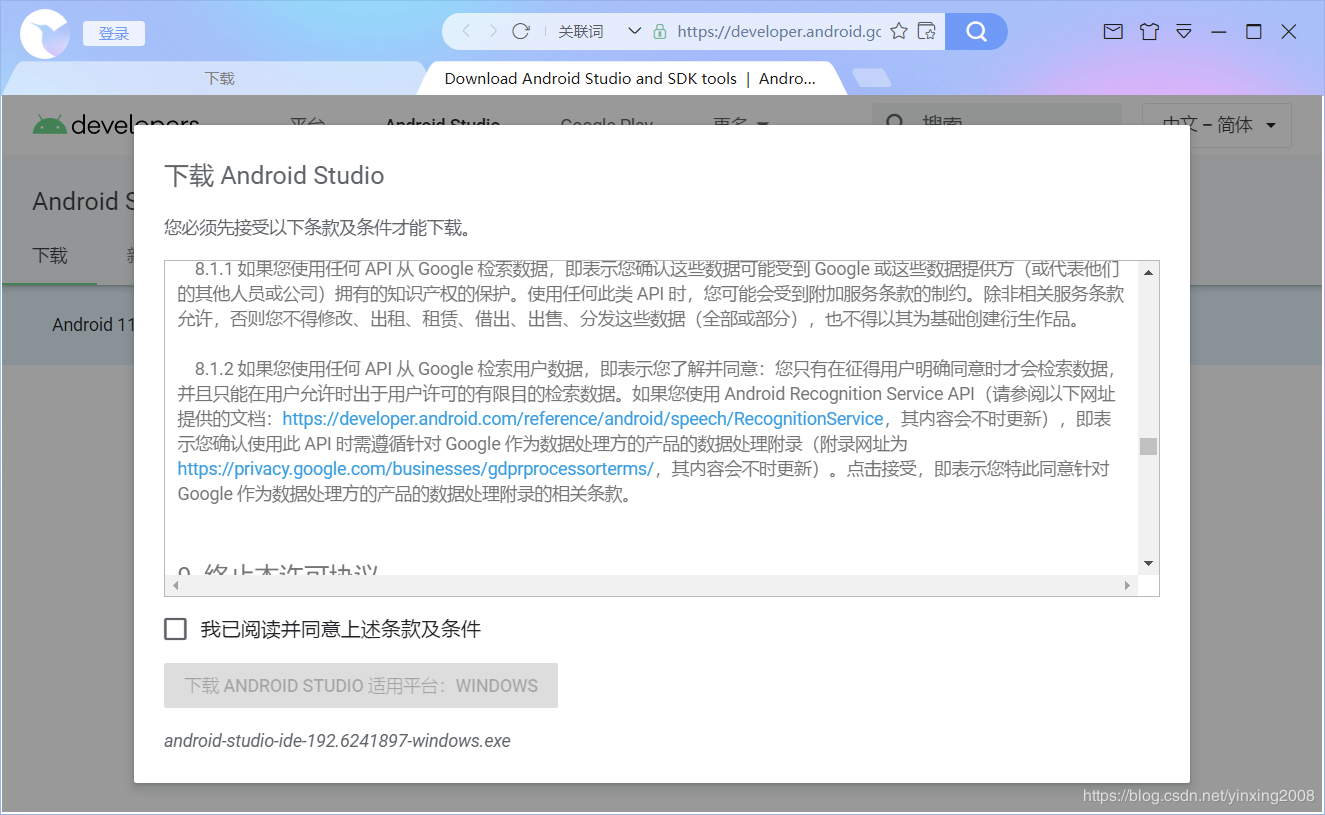Open the privacy.google.com gdprprocessorterms link

(x=416, y=469)
